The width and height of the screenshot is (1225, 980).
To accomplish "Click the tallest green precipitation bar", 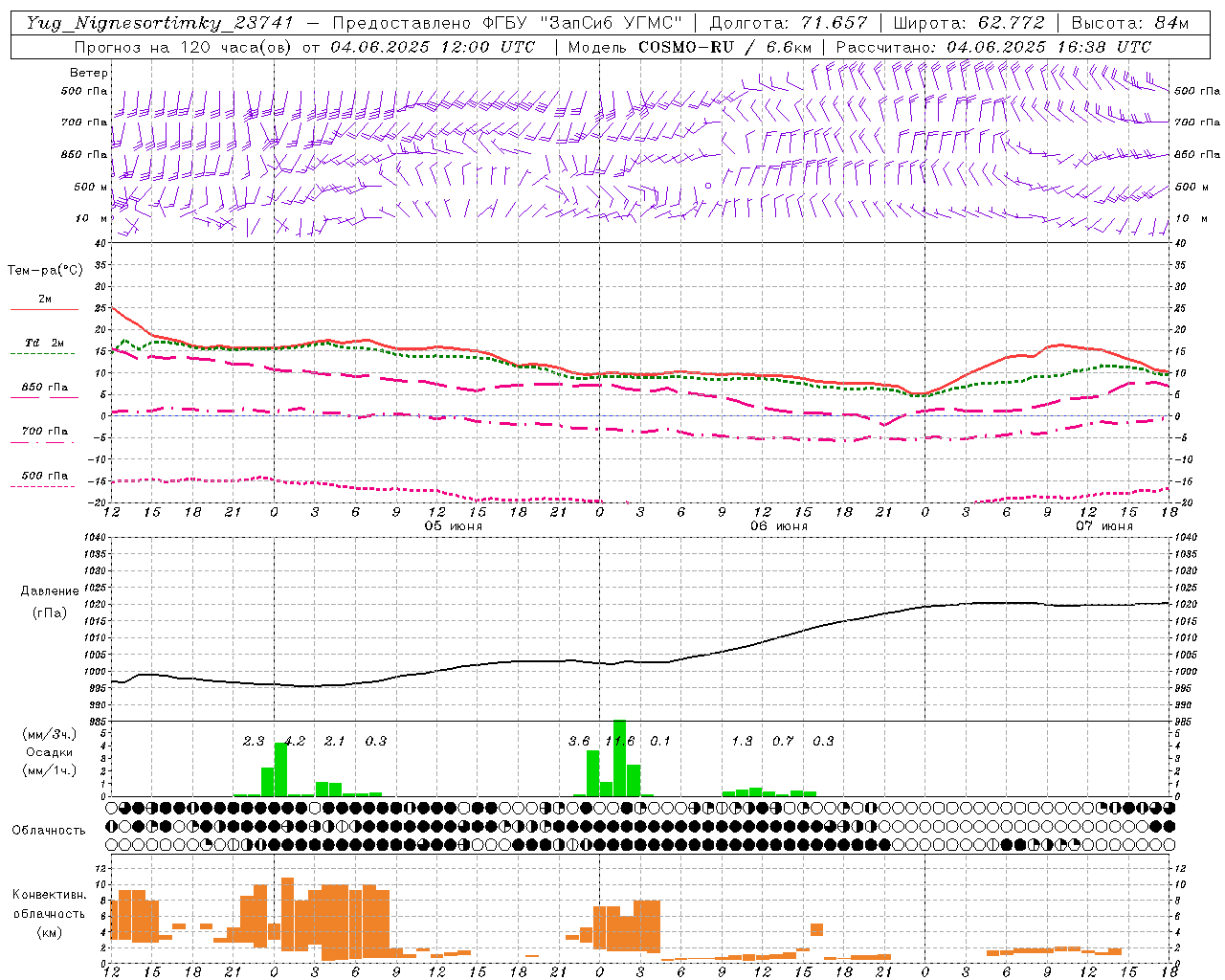I will (619, 758).
